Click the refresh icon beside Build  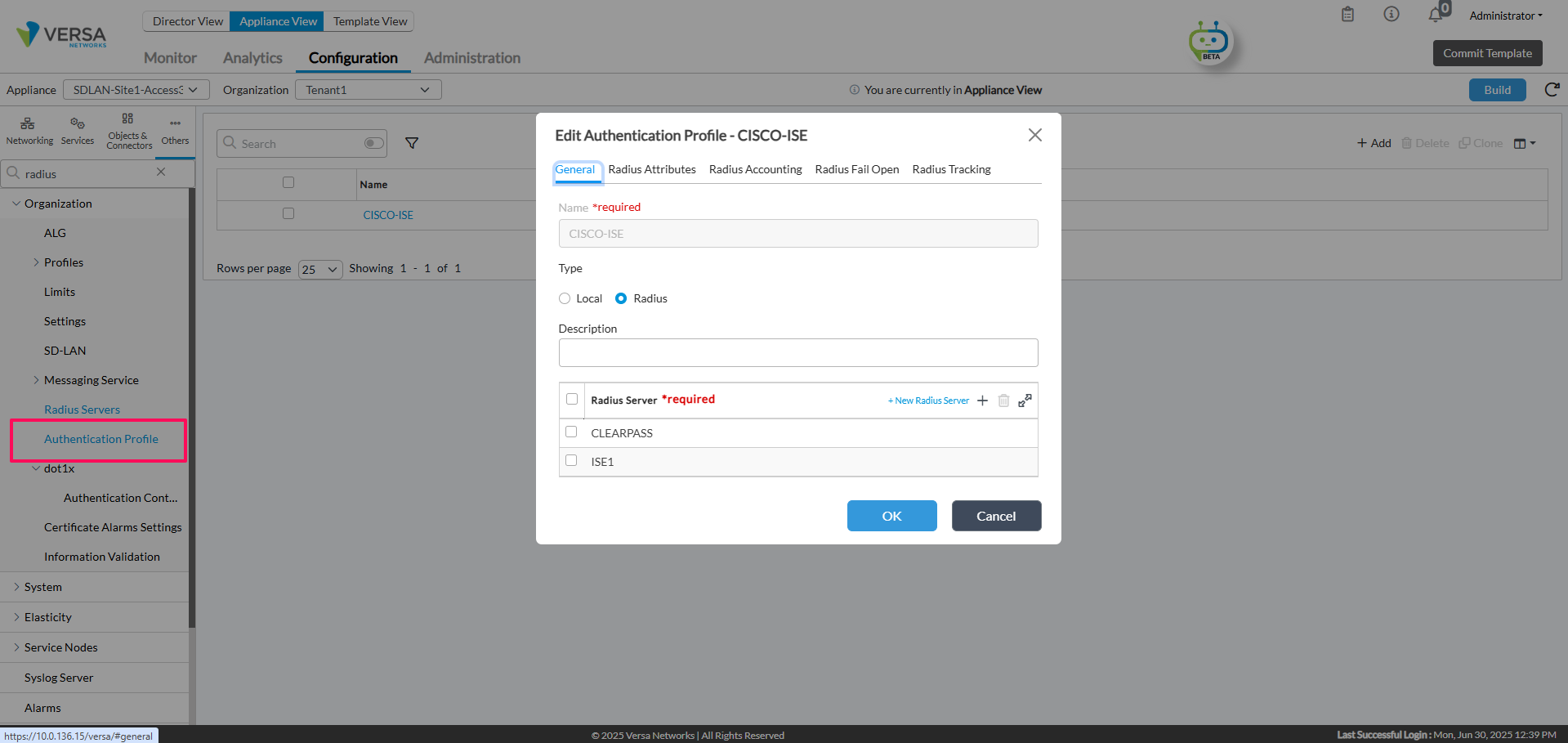click(x=1552, y=89)
